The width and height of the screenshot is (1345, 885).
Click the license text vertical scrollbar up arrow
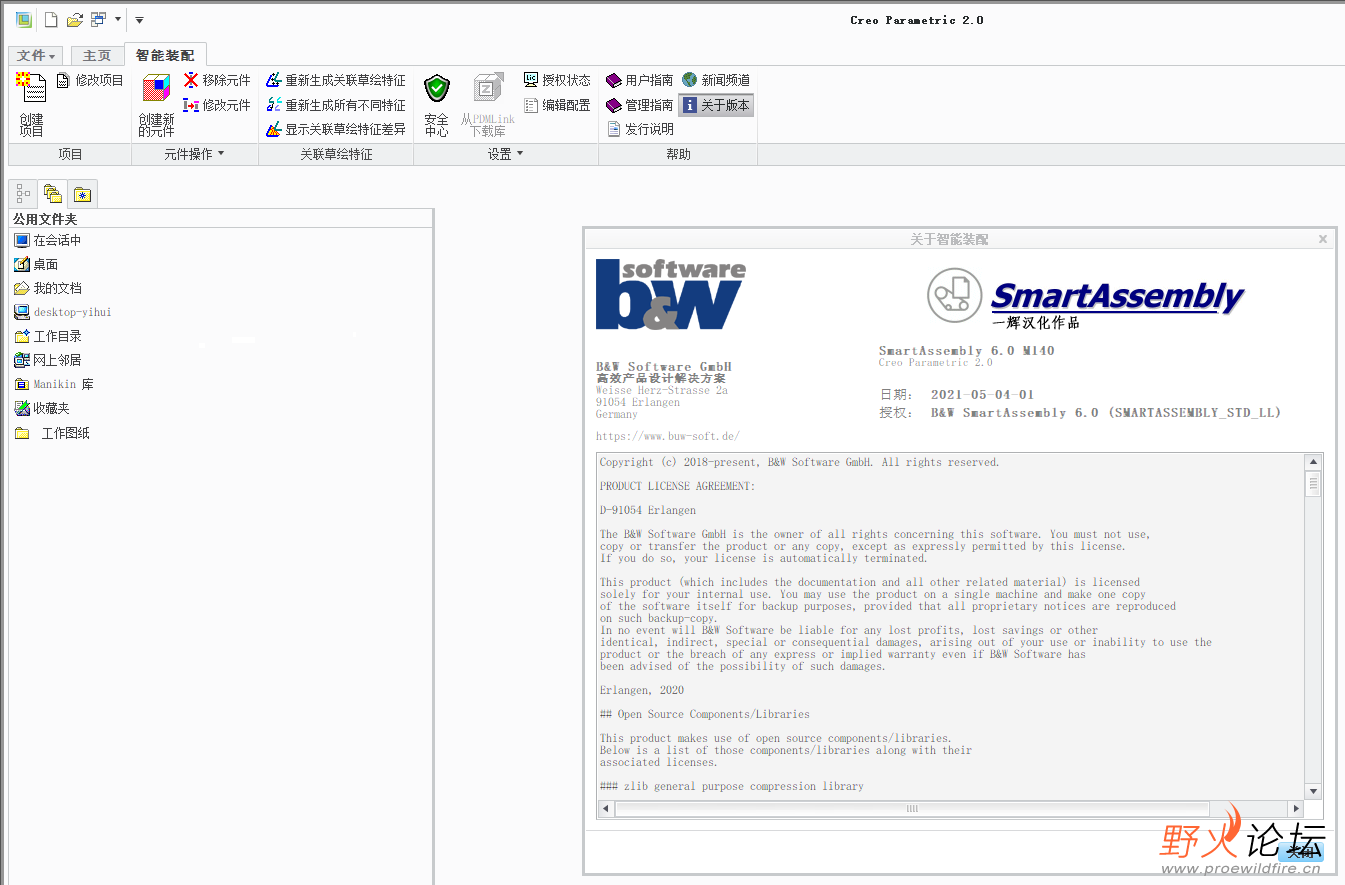pos(1314,462)
